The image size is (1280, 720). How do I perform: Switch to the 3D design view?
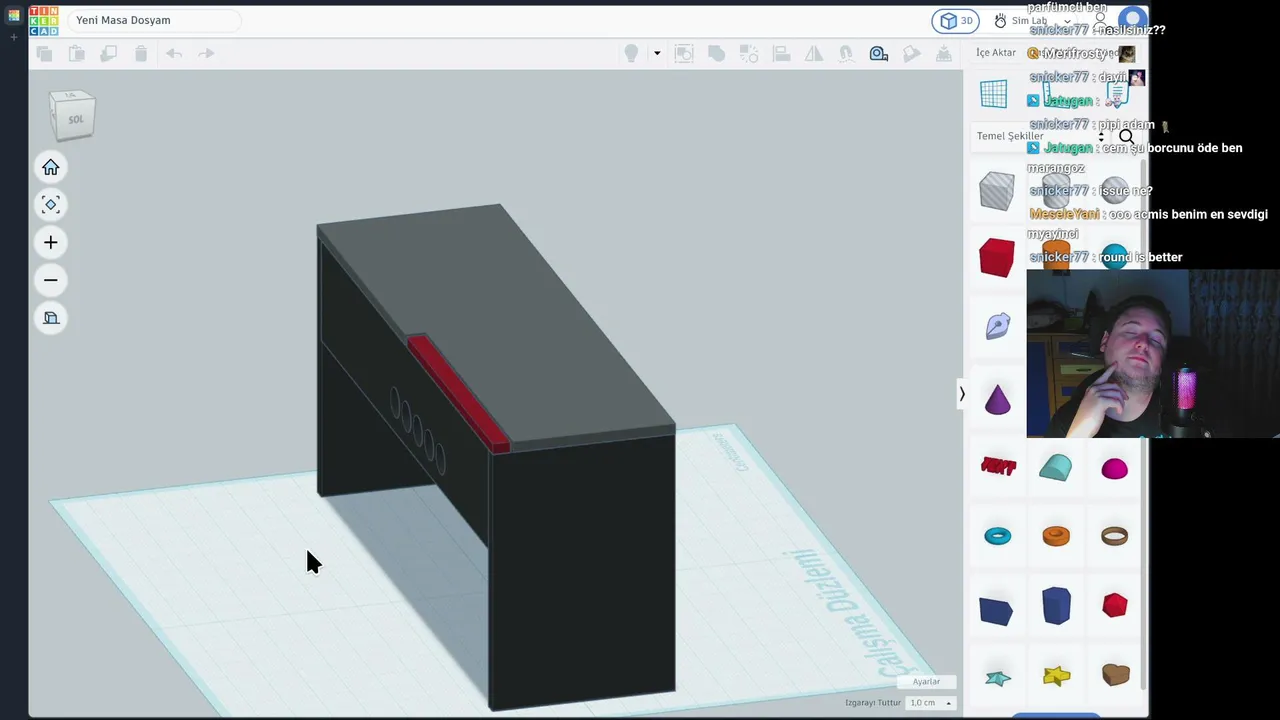956,21
